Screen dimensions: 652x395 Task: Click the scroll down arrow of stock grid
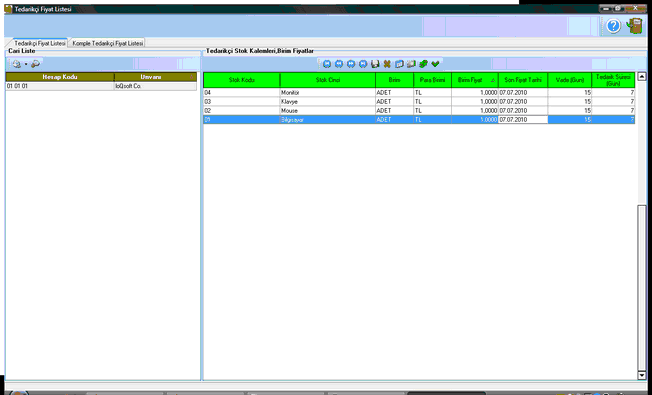point(642,375)
